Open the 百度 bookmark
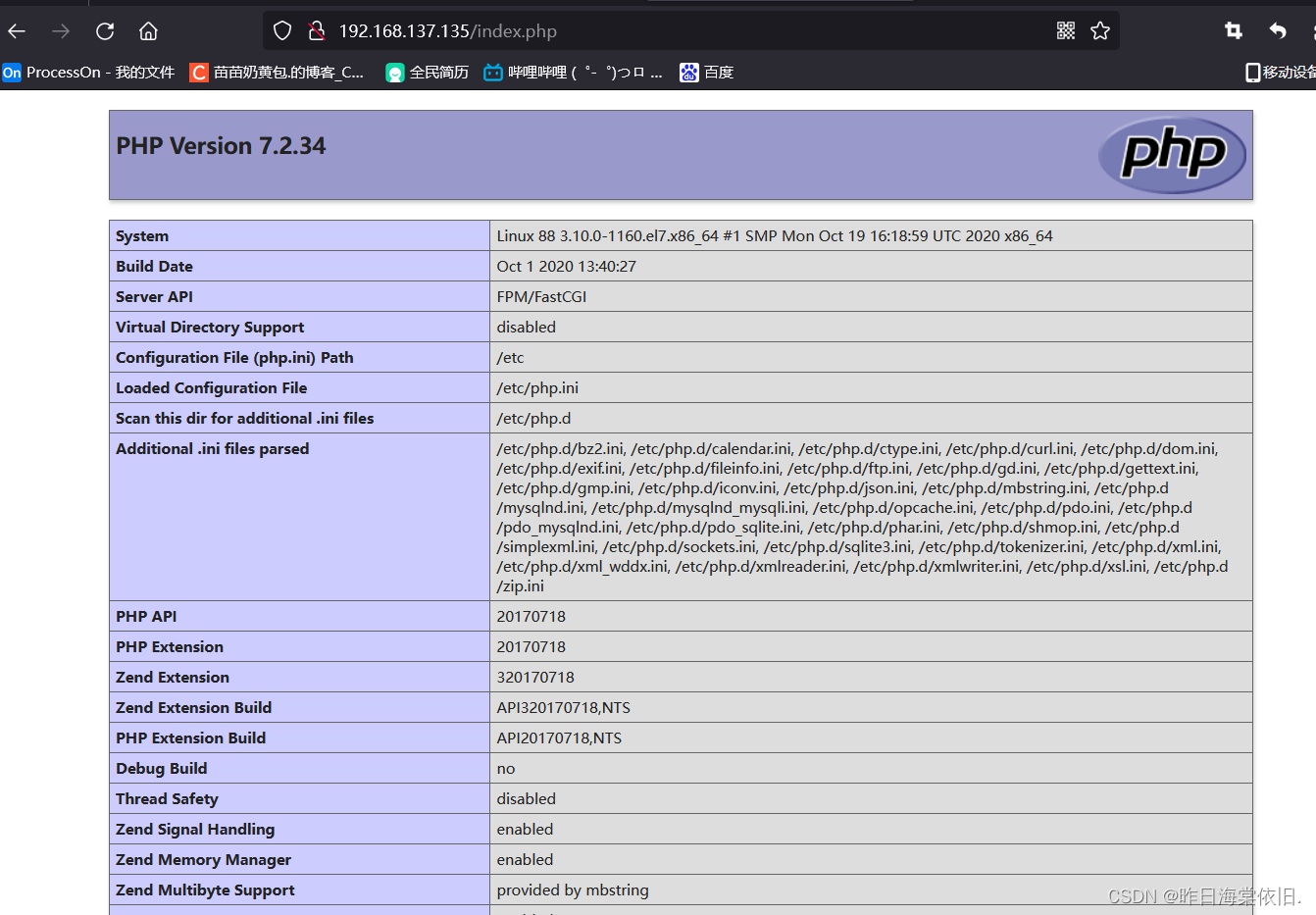This screenshot has width=1316, height=915. coord(707,73)
